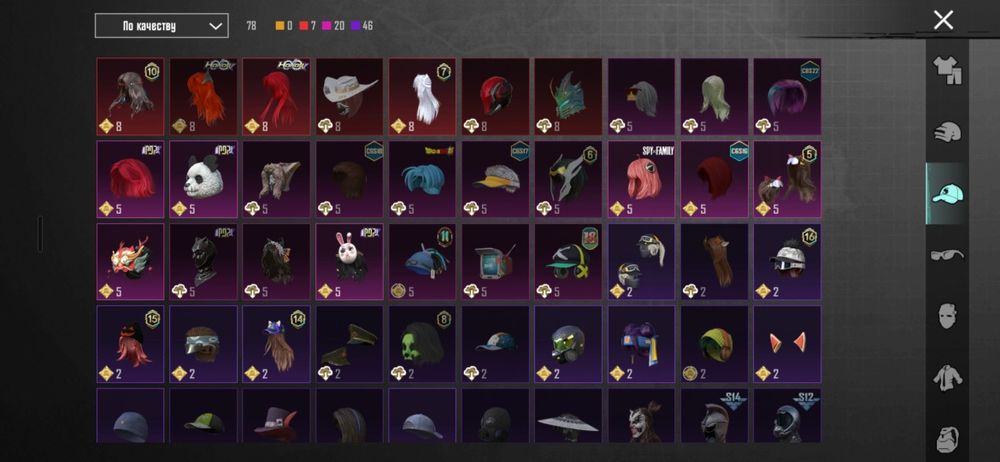This screenshot has width=1000, height=462.
Task: Choose the white cowboy hat item
Action: click(349, 97)
